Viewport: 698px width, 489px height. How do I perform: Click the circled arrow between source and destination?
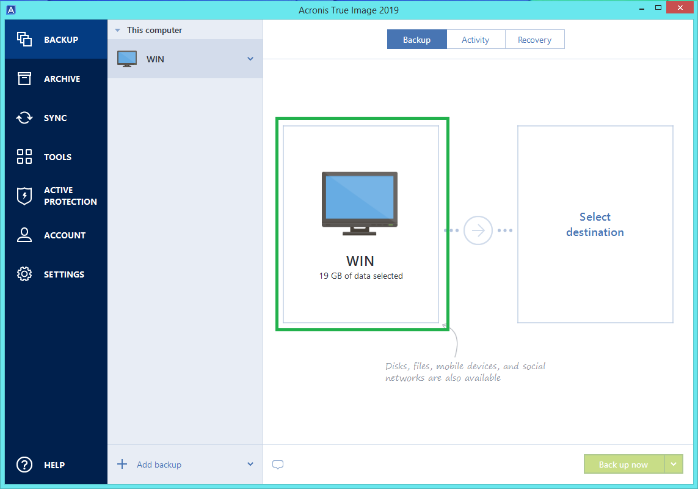pos(478,230)
